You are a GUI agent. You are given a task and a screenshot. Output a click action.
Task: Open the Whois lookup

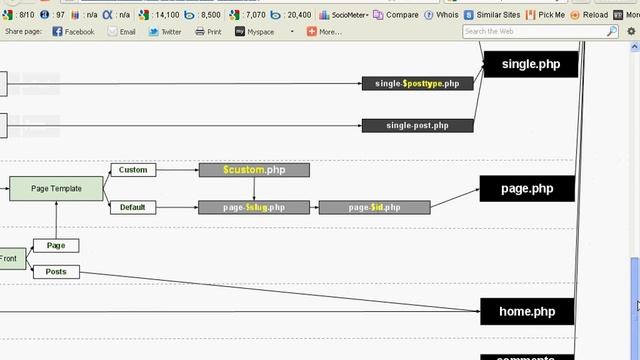pyautogui.click(x=441, y=15)
